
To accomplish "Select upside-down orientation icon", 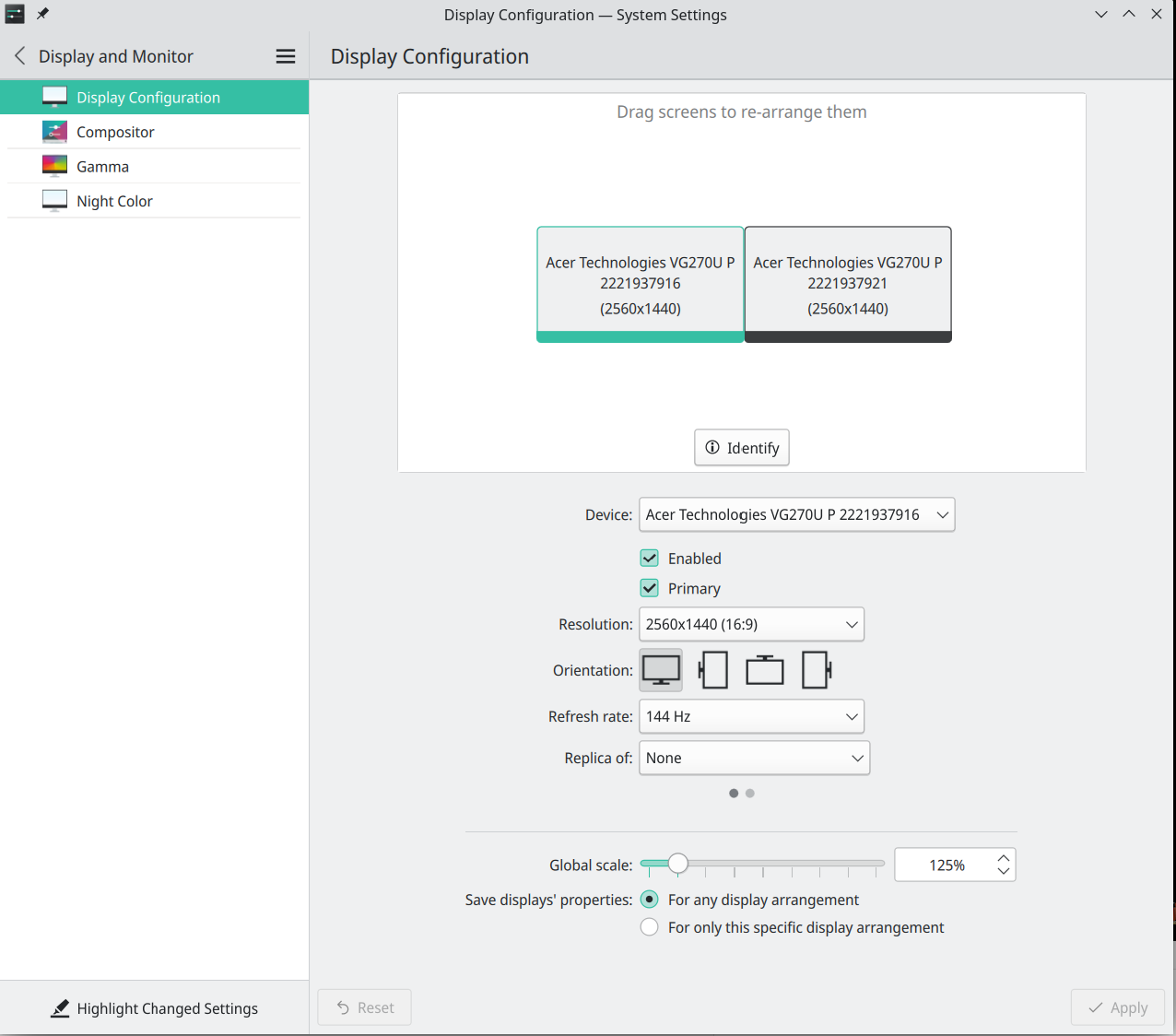I will point(765,670).
